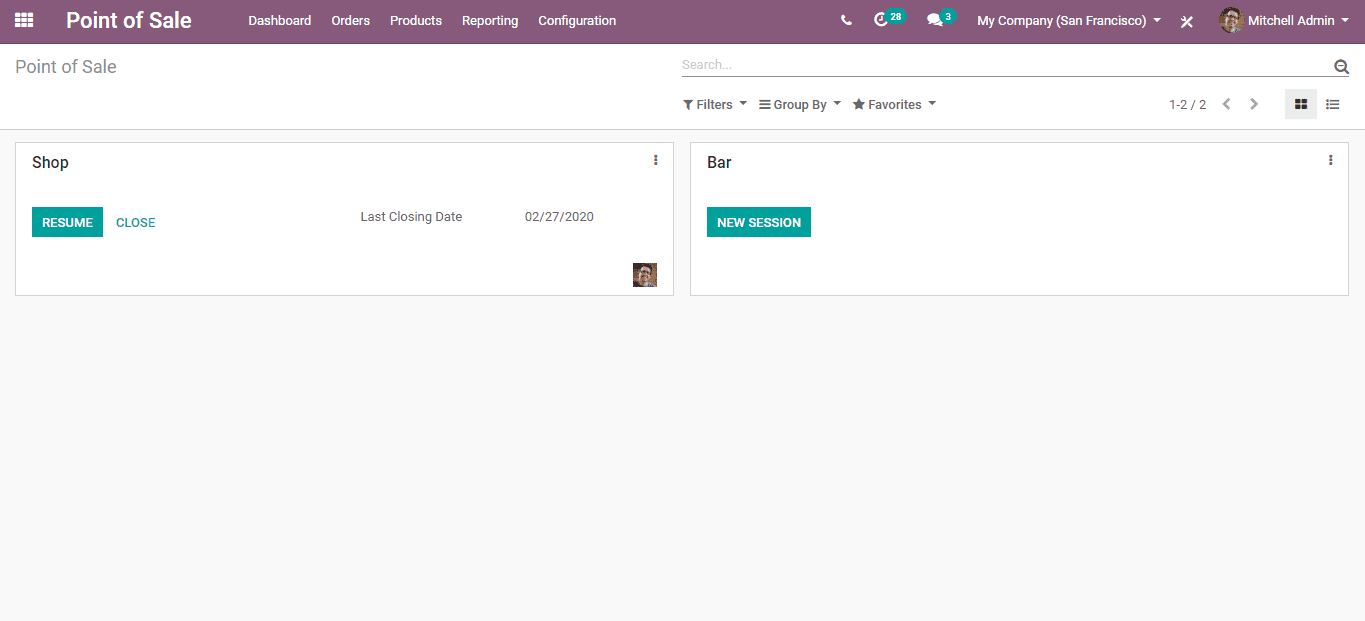Open the Configuration menu
The height and width of the screenshot is (621, 1365).
tap(577, 20)
